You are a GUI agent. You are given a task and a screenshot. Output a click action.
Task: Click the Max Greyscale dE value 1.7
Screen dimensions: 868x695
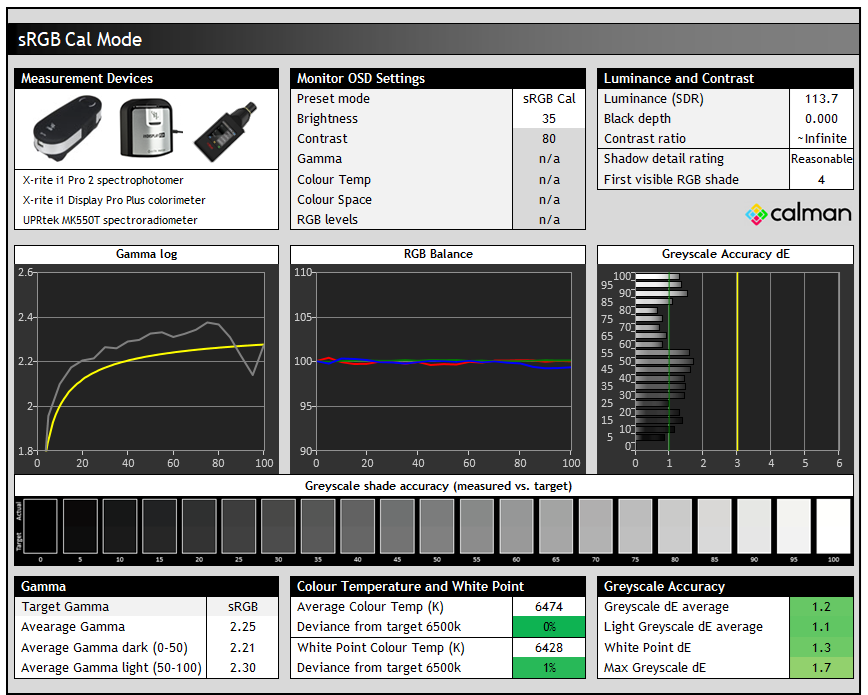821,667
